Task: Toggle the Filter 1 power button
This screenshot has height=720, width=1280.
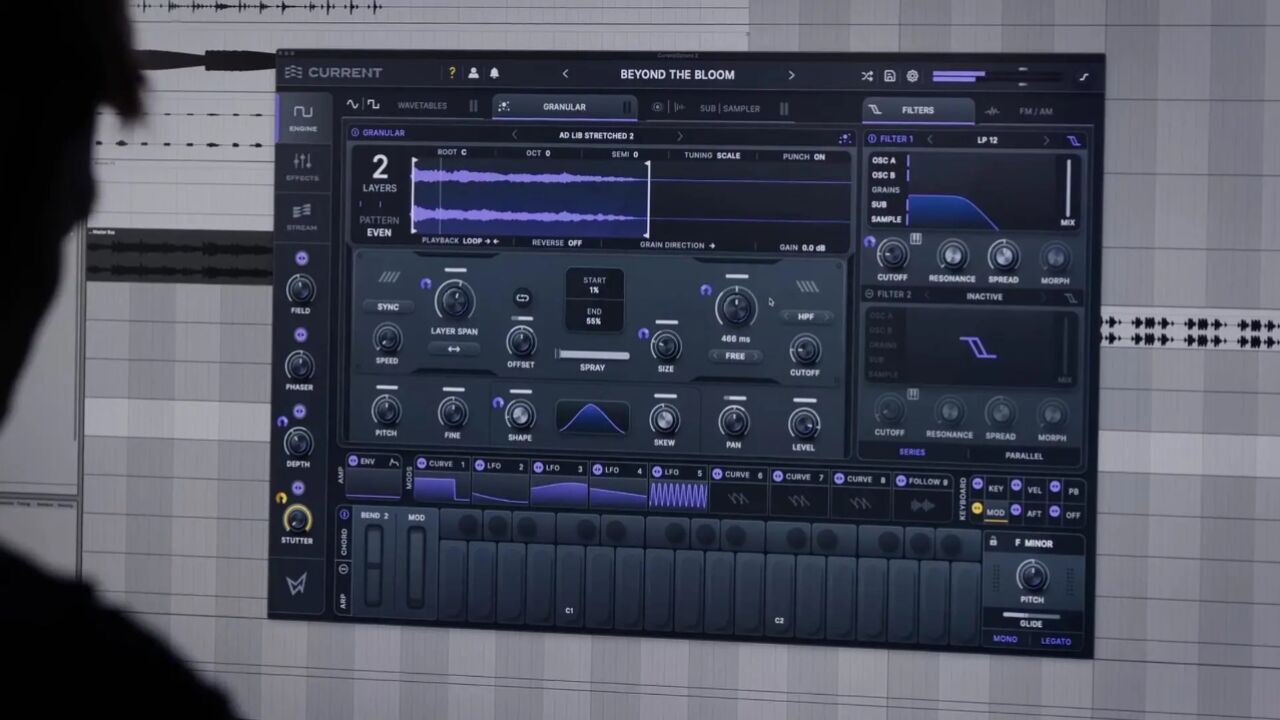Action: [x=872, y=139]
